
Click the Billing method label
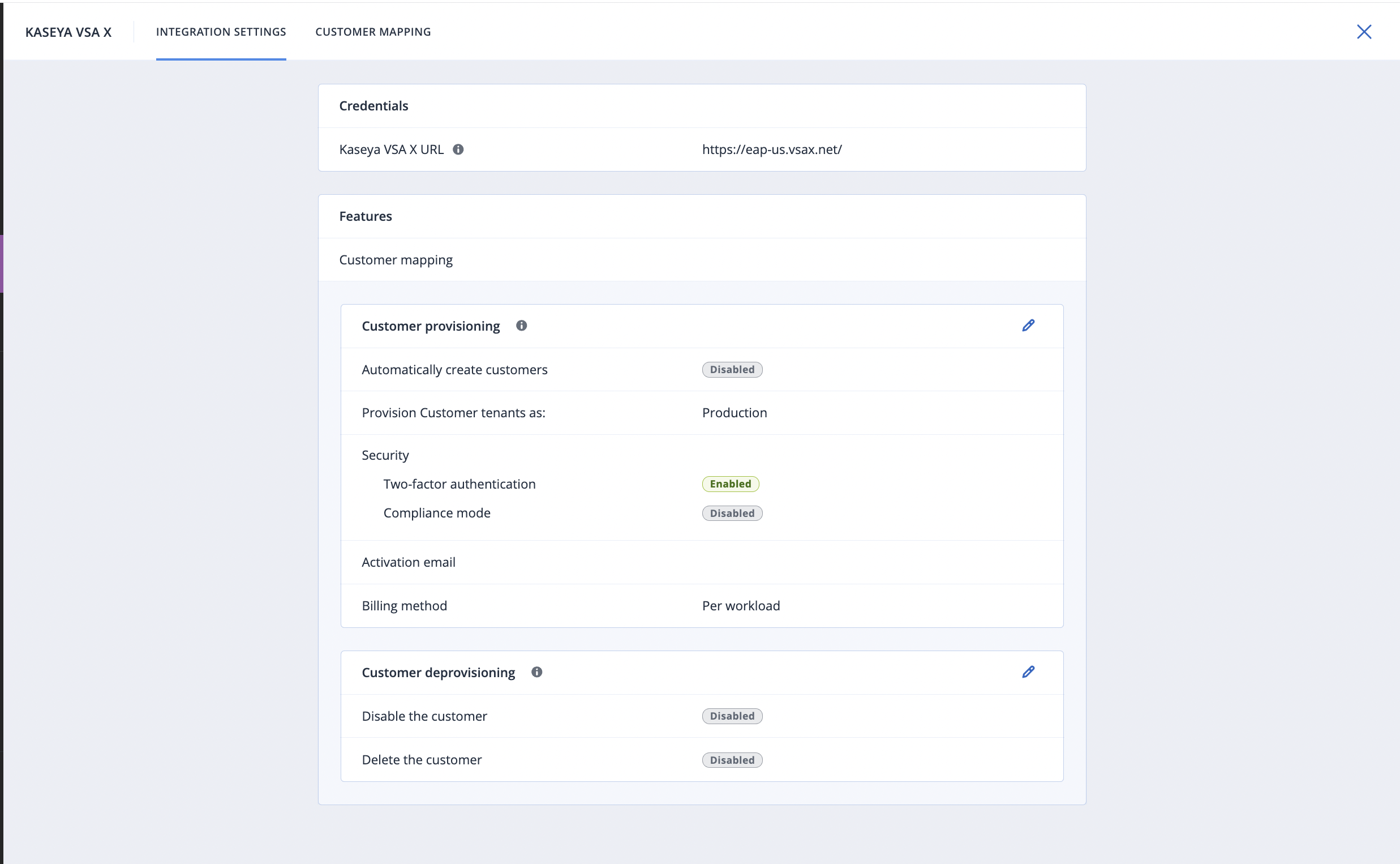pos(404,606)
